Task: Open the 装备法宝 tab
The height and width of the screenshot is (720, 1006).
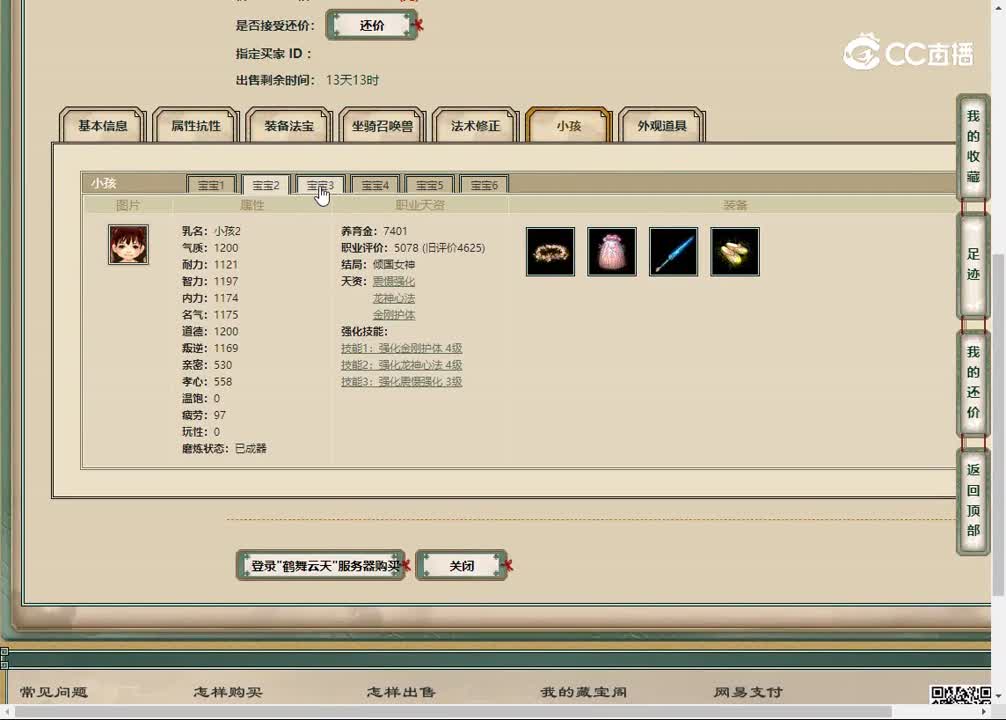Action: pos(289,126)
